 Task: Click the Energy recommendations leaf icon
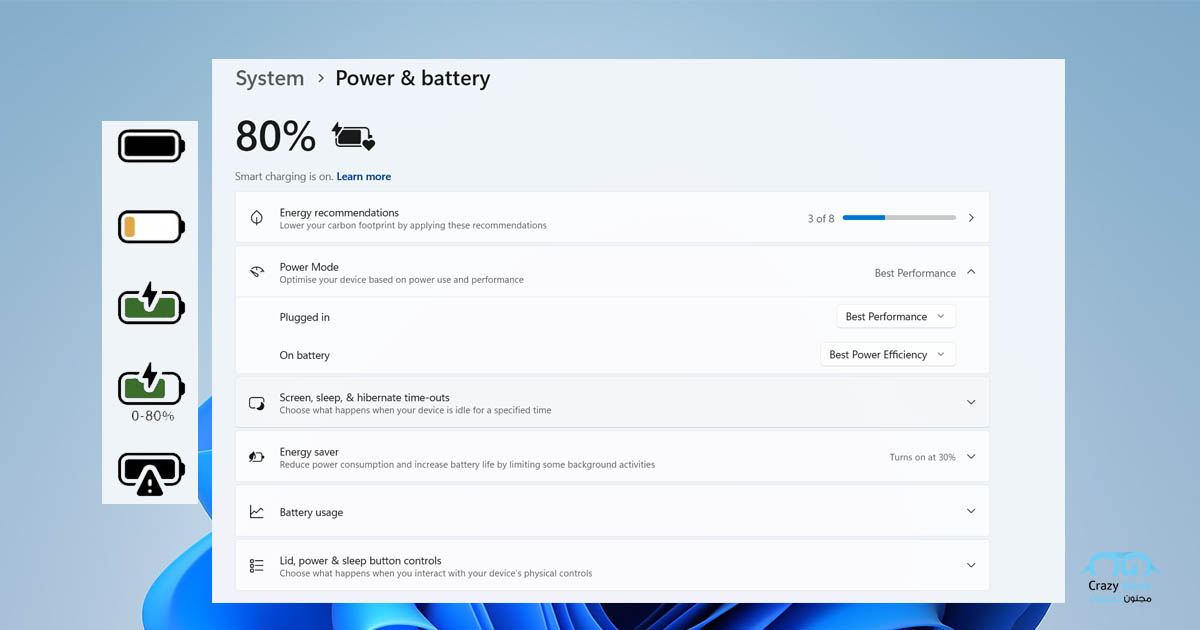pos(257,218)
